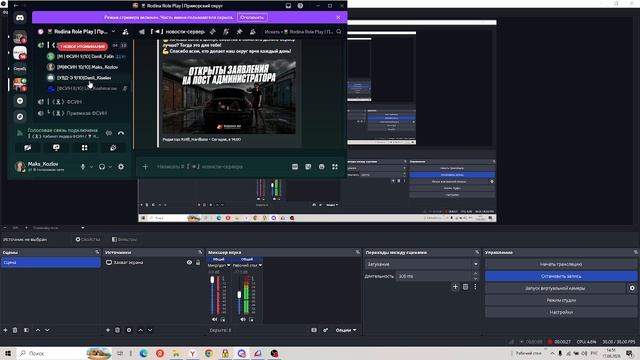Toggle Discord microphone mute
The height and width of the screenshot is (360, 640).
(83, 167)
